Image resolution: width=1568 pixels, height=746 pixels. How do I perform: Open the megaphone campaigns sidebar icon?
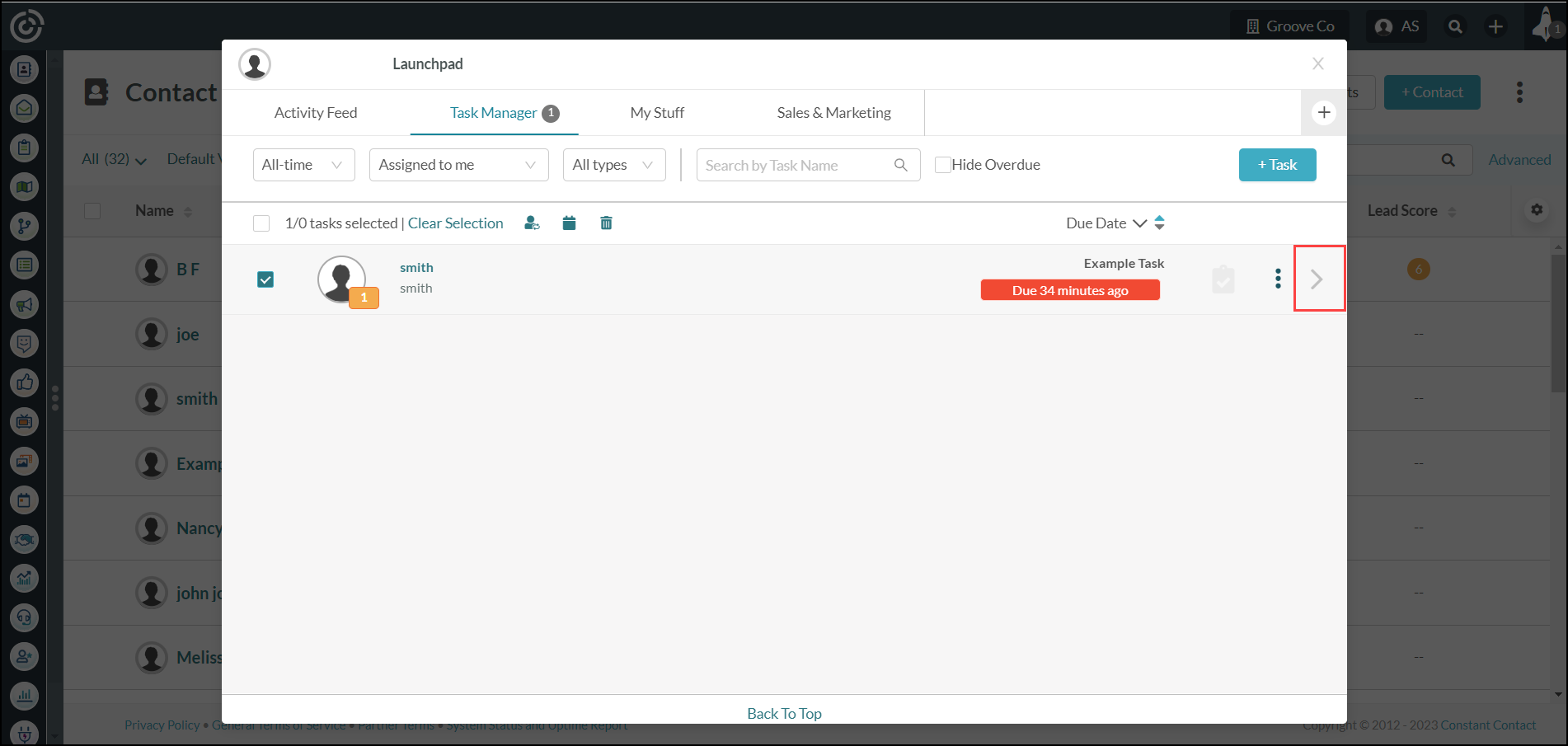pyautogui.click(x=25, y=304)
